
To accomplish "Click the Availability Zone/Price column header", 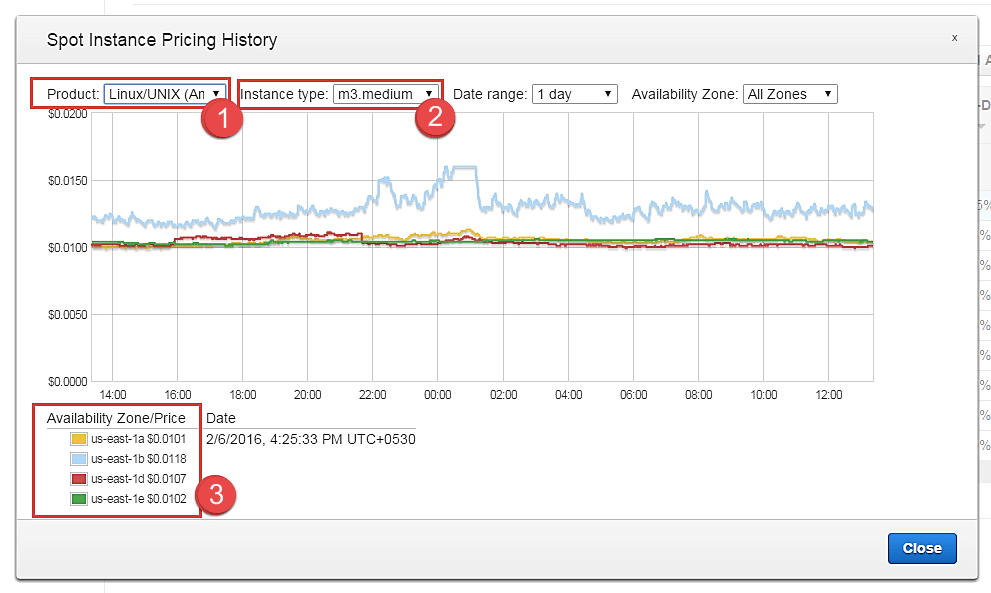I will pos(116,418).
